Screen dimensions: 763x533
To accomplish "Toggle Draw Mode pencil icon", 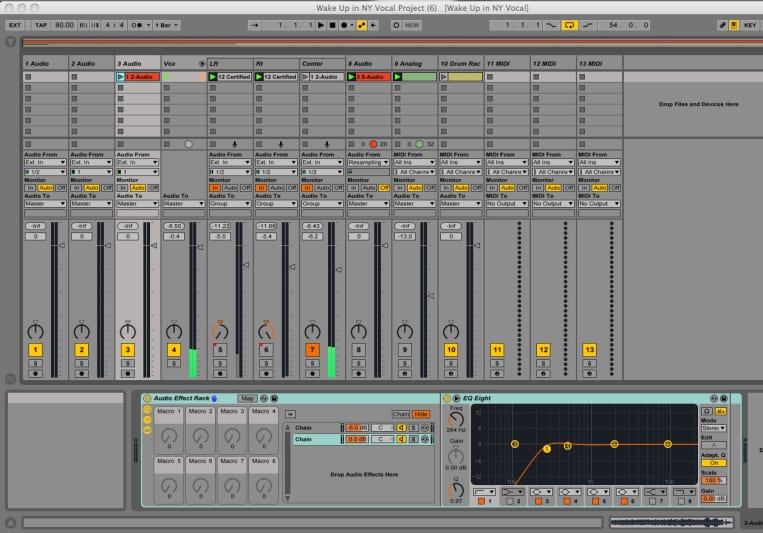I will [723, 25].
